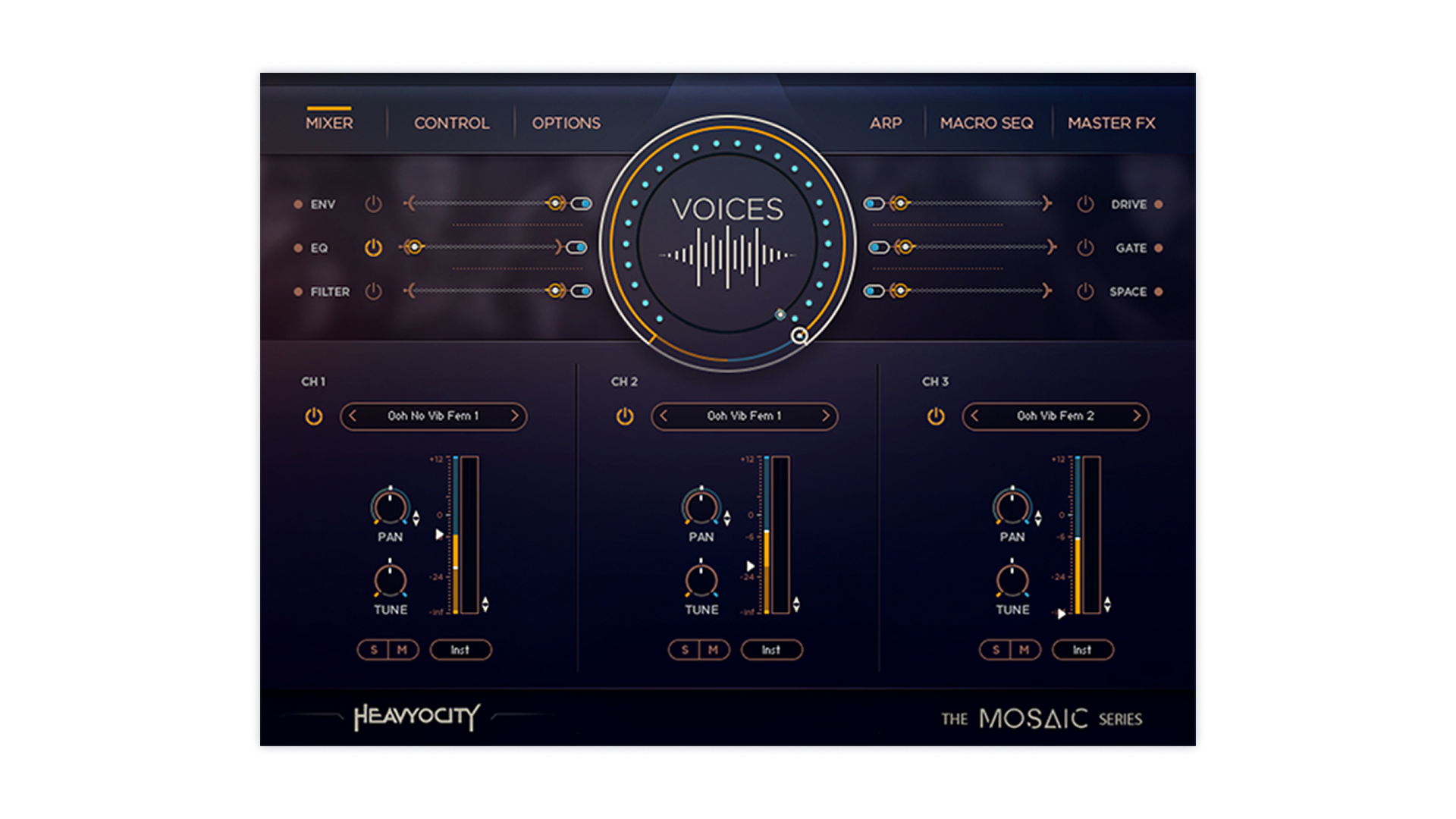This screenshot has height=819, width=1456.
Task: Toggle the ENV power icon
Action: 373,204
